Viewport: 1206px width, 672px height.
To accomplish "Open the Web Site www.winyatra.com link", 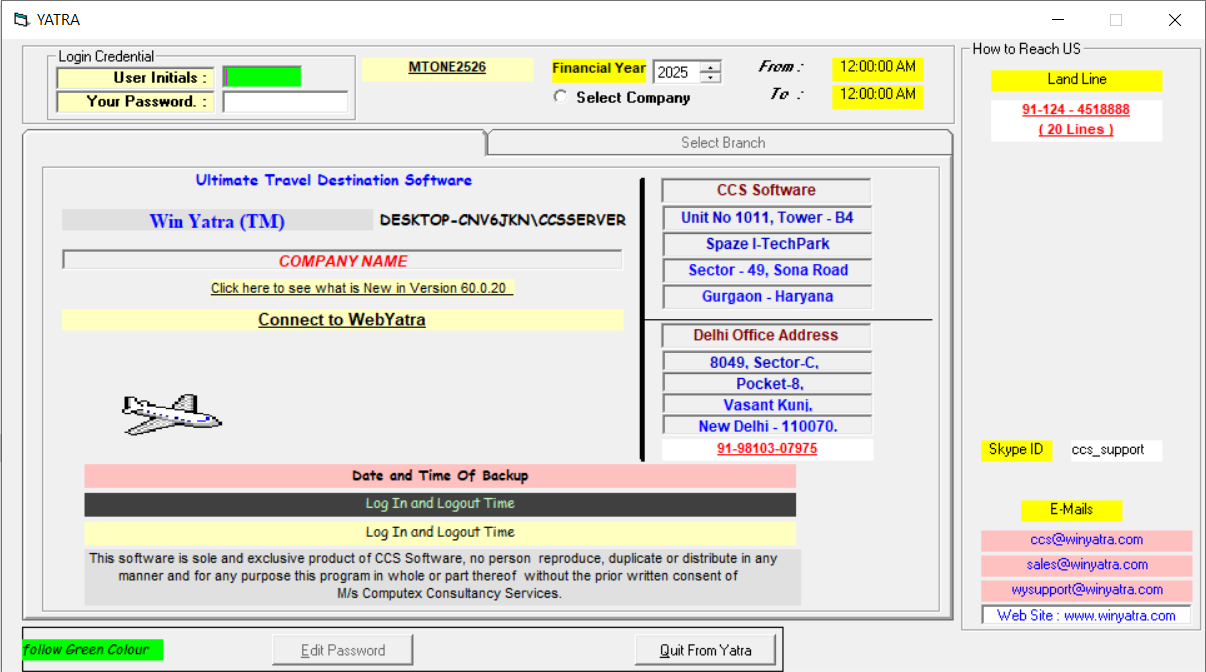I will click(x=1086, y=616).
